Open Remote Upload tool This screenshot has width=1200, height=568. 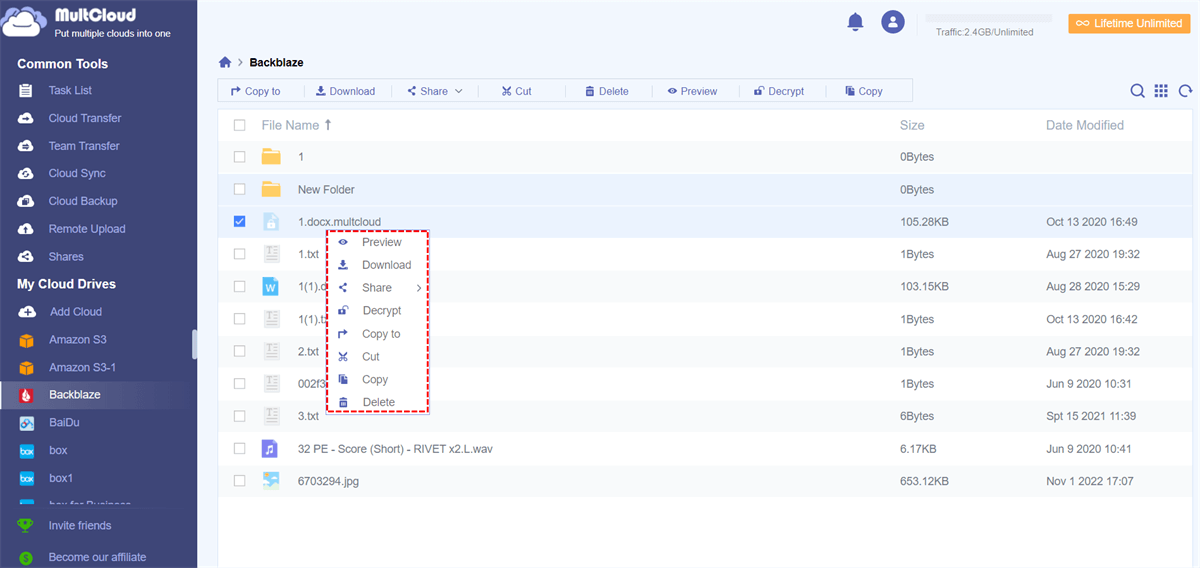(87, 229)
